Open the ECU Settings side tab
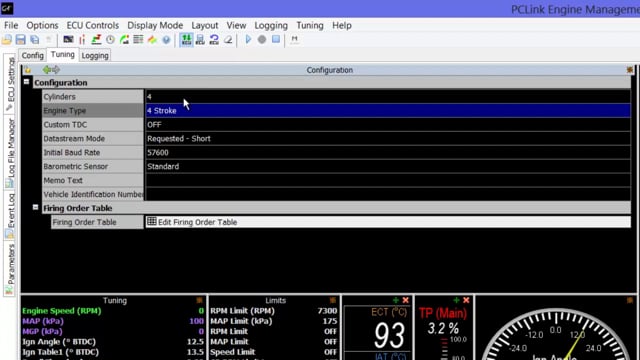Viewport: 640px width, 360px height. pos(10,84)
